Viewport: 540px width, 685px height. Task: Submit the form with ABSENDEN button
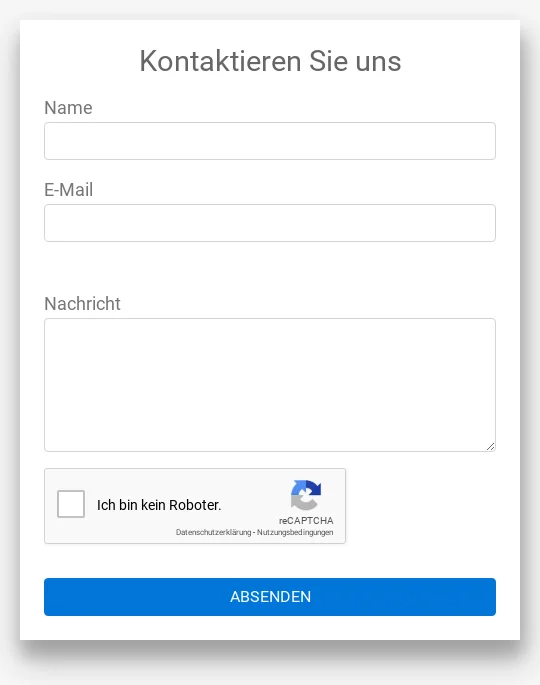click(270, 597)
